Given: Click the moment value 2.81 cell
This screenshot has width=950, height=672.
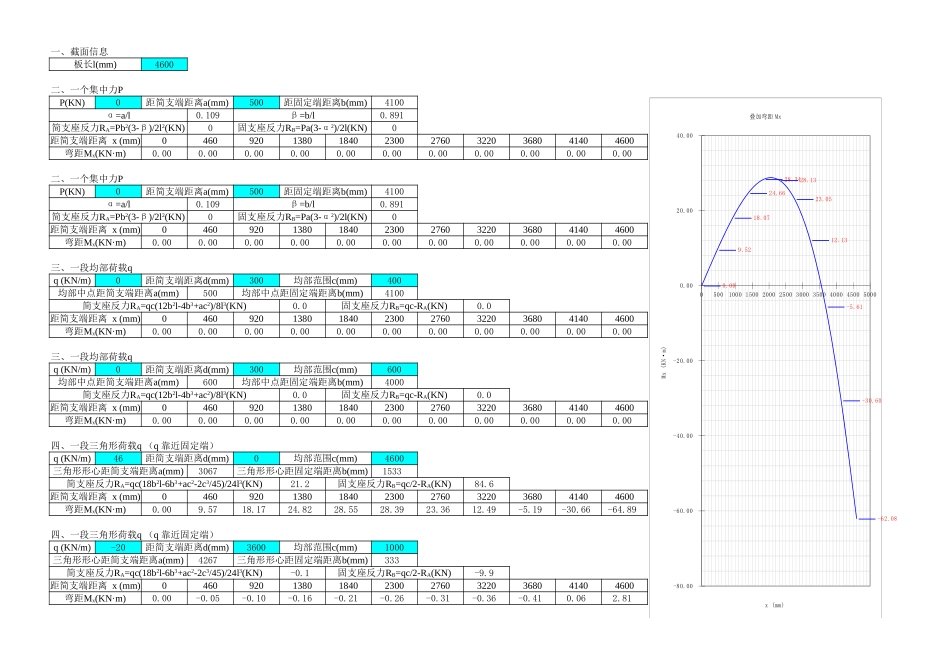Looking at the screenshot, I should tap(625, 599).
